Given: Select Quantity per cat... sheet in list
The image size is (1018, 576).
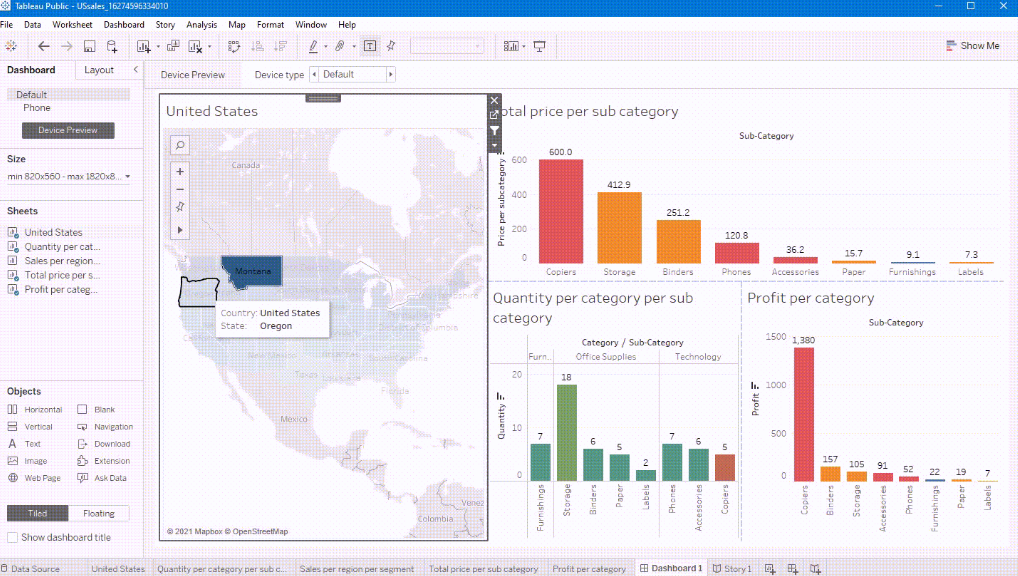Looking at the screenshot, I should [62, 247].
